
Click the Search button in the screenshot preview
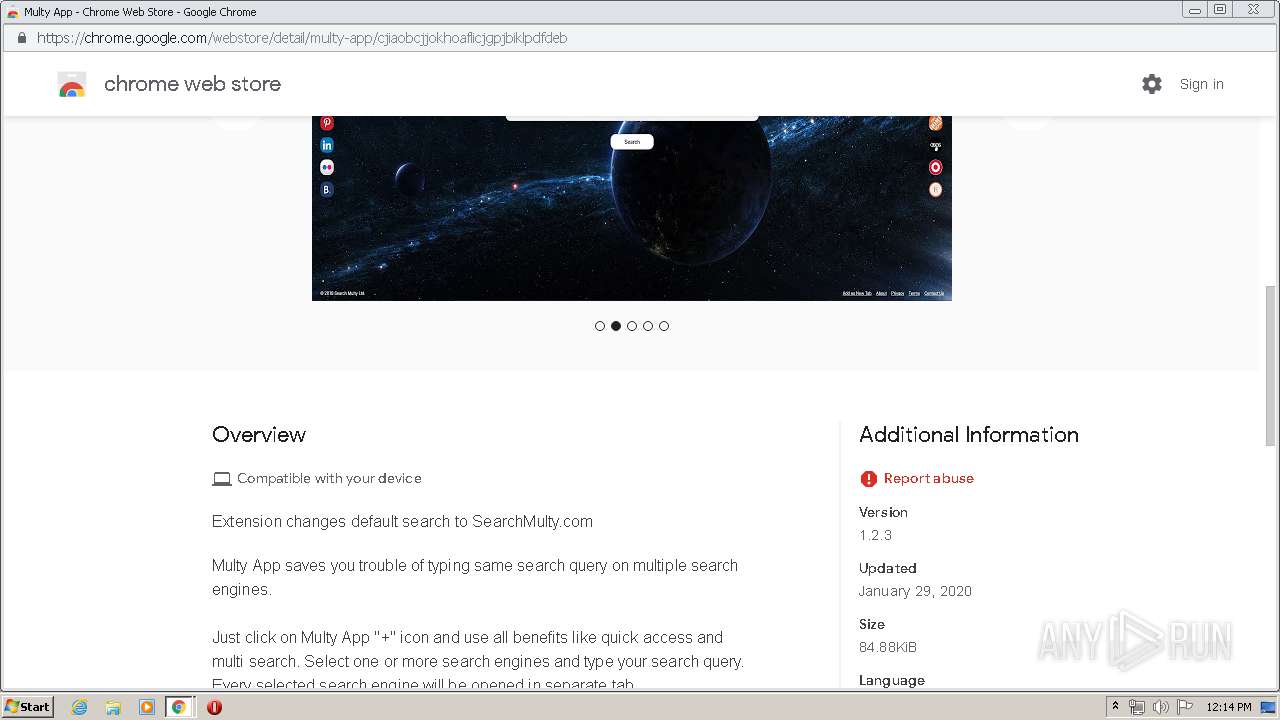[x=632, y=142]
